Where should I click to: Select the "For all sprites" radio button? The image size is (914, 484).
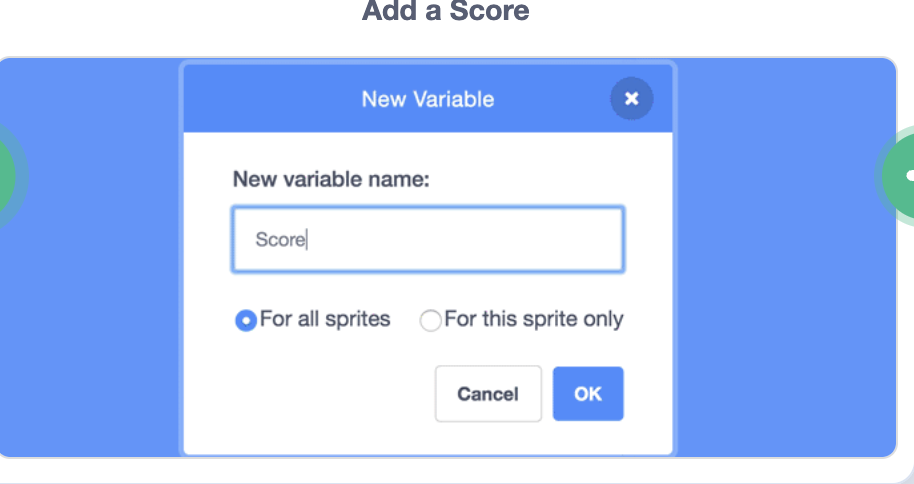(245, 321)
